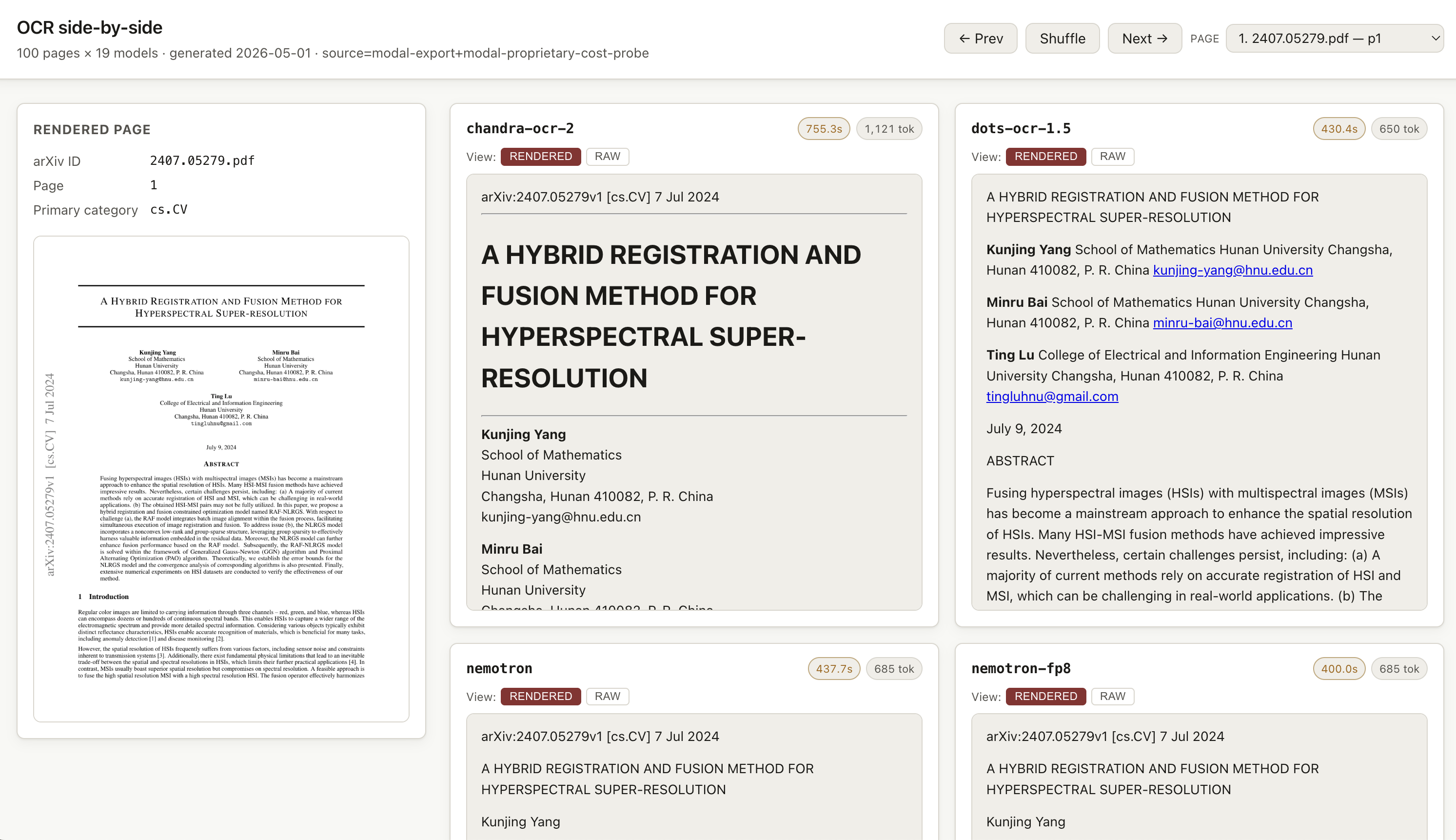Screen dimensions: 1456x840
Task: Click the dots-ocr-1.5 model title
Action: (1021, 128)
